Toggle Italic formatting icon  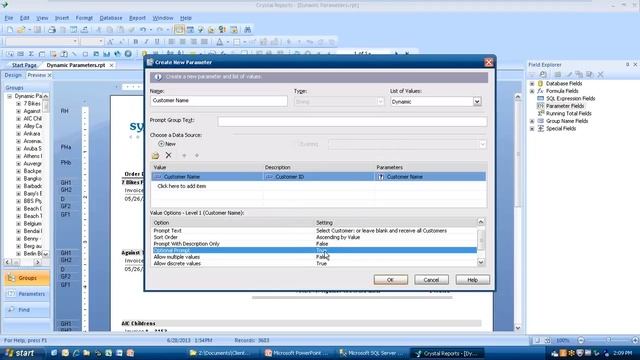[x=146, y=41]
